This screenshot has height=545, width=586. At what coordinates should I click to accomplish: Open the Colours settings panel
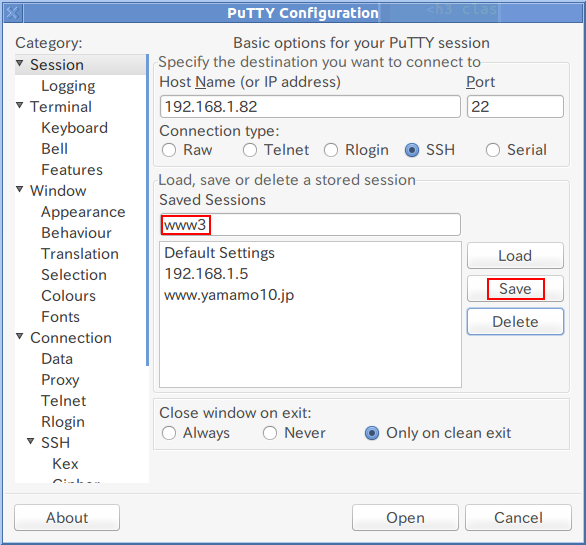click(68, 296)
